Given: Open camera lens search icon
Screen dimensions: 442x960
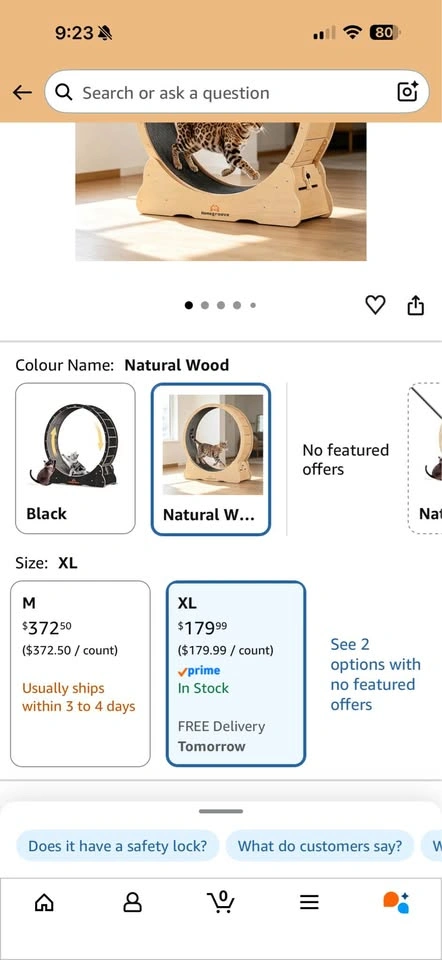Looking at the screenshot, I should (x=408, y=92).
